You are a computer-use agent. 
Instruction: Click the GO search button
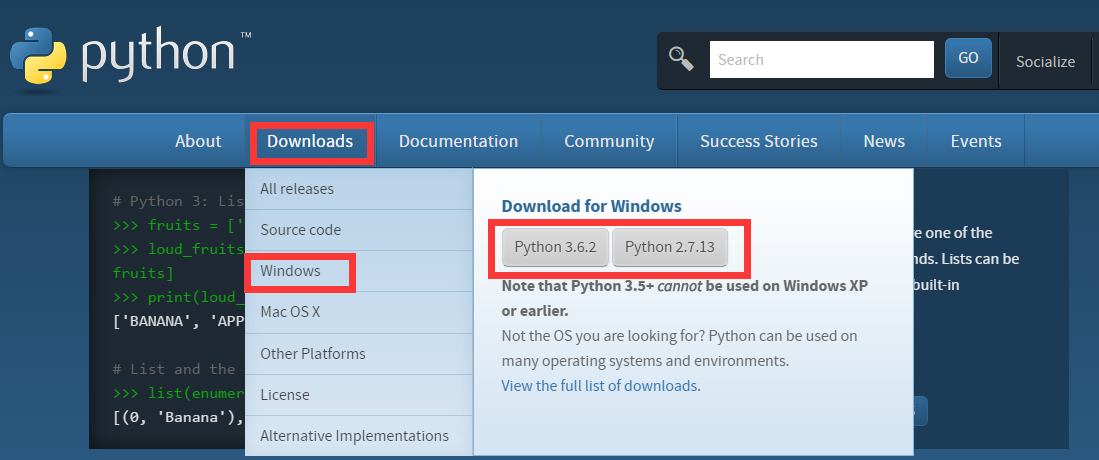(968, 58)
